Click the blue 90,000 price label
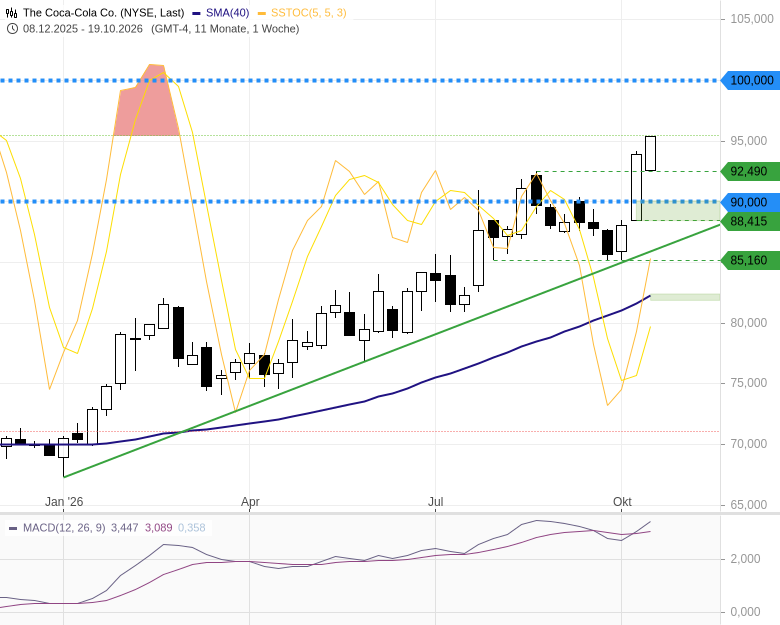The width and height of the screenshot is (780, 625). tap(751, 202)
